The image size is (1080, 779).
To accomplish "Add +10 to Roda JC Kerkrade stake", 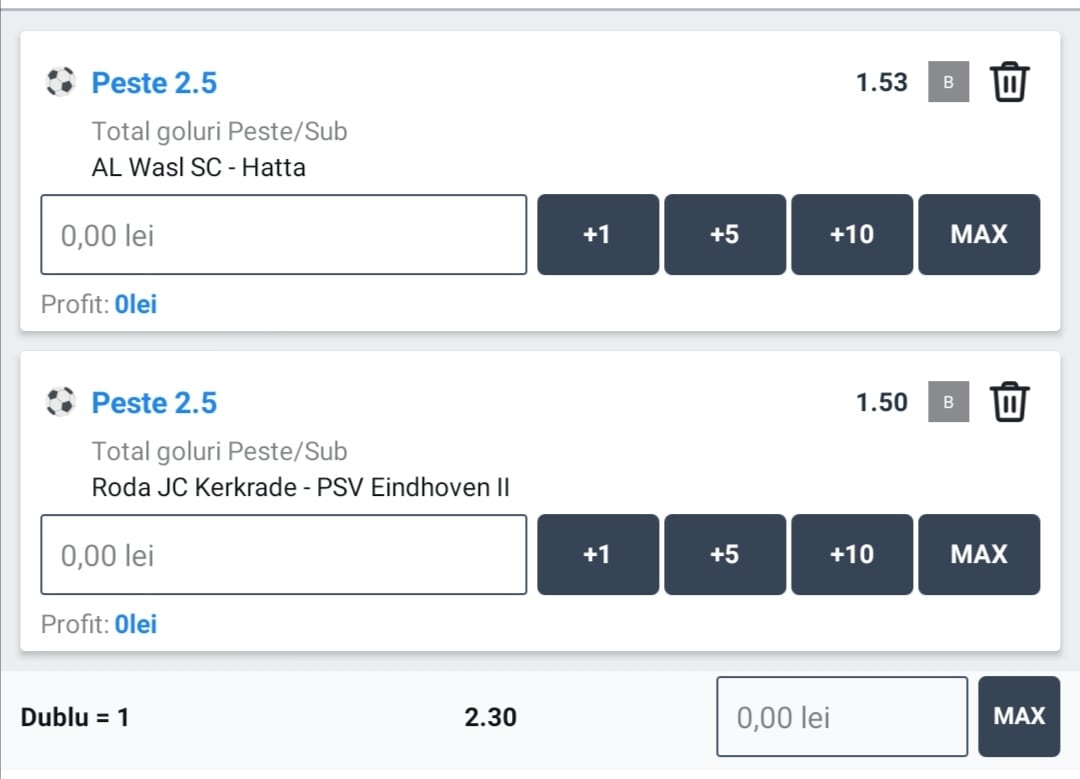I will pyautogui.click(x=851, y=554).
